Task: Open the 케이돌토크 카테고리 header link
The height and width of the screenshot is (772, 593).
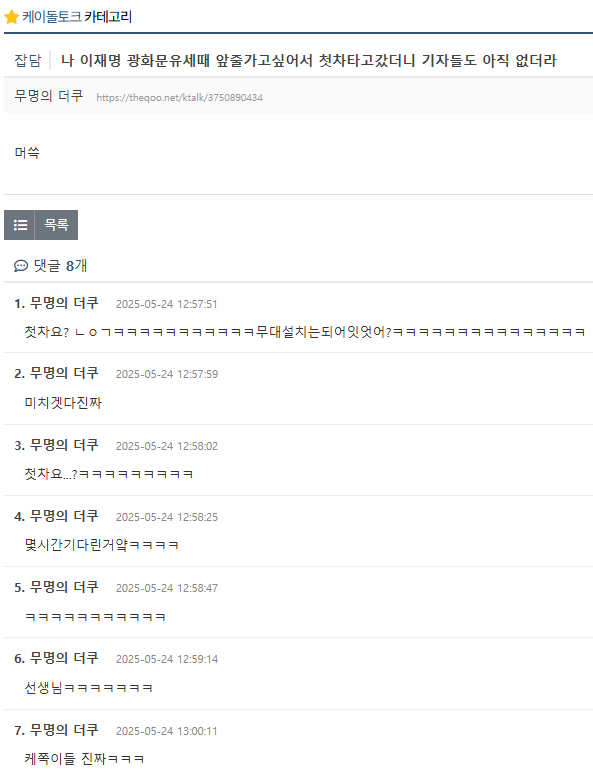Action: coord(77,17)
